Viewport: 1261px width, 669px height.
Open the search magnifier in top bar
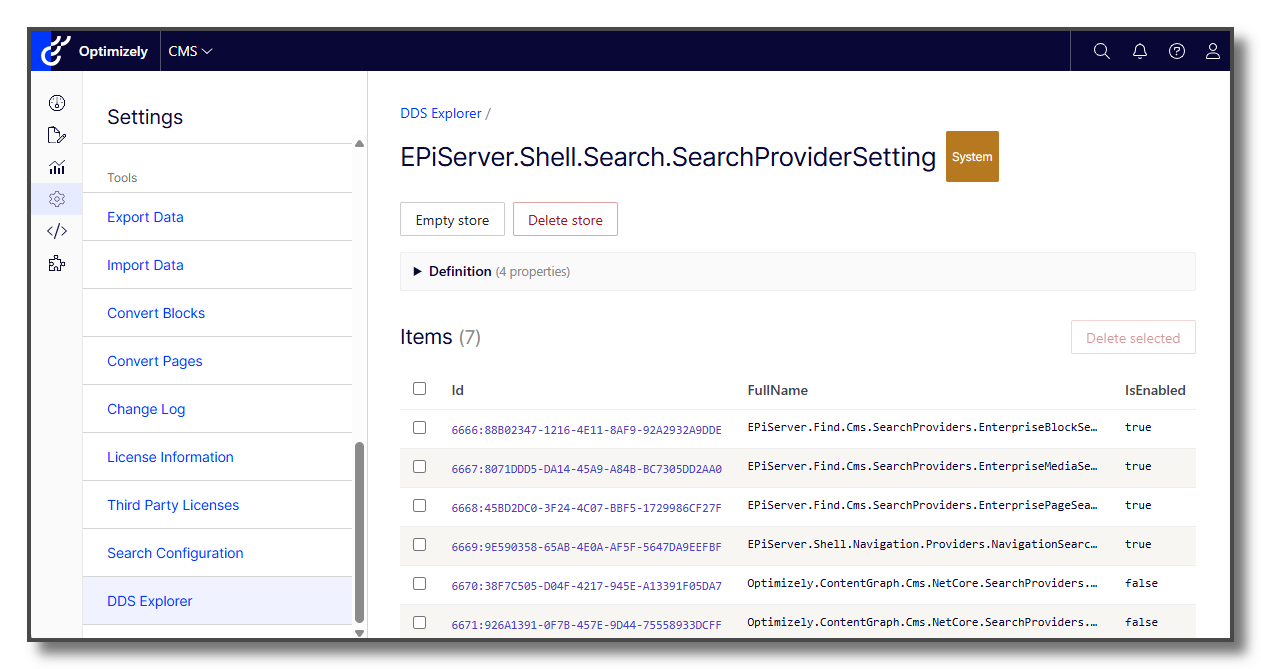pos(1102,51)
